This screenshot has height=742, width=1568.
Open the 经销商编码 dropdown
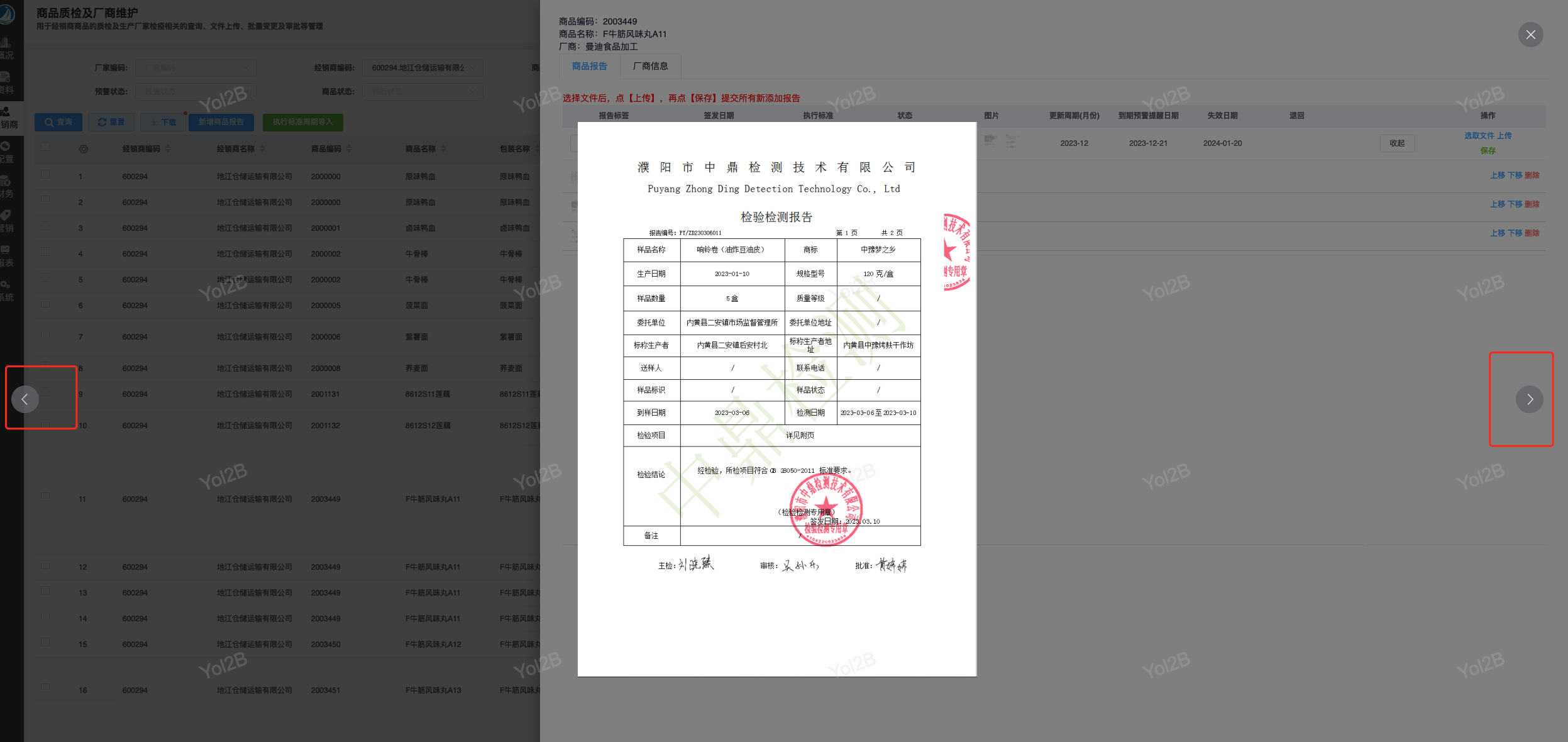pyautogui.click(x=422, y=68)
